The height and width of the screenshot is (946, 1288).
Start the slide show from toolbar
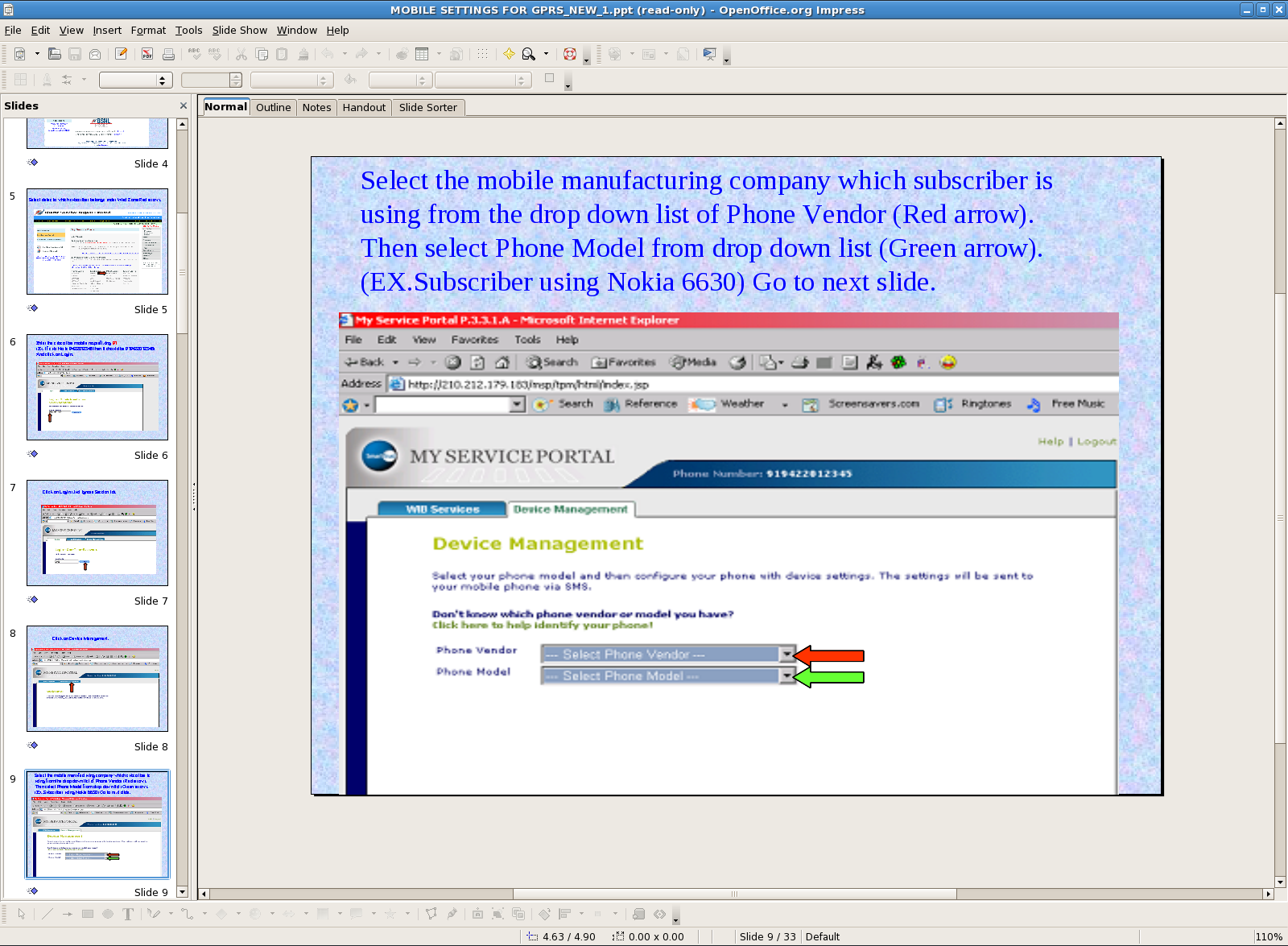tap(709, 54)
